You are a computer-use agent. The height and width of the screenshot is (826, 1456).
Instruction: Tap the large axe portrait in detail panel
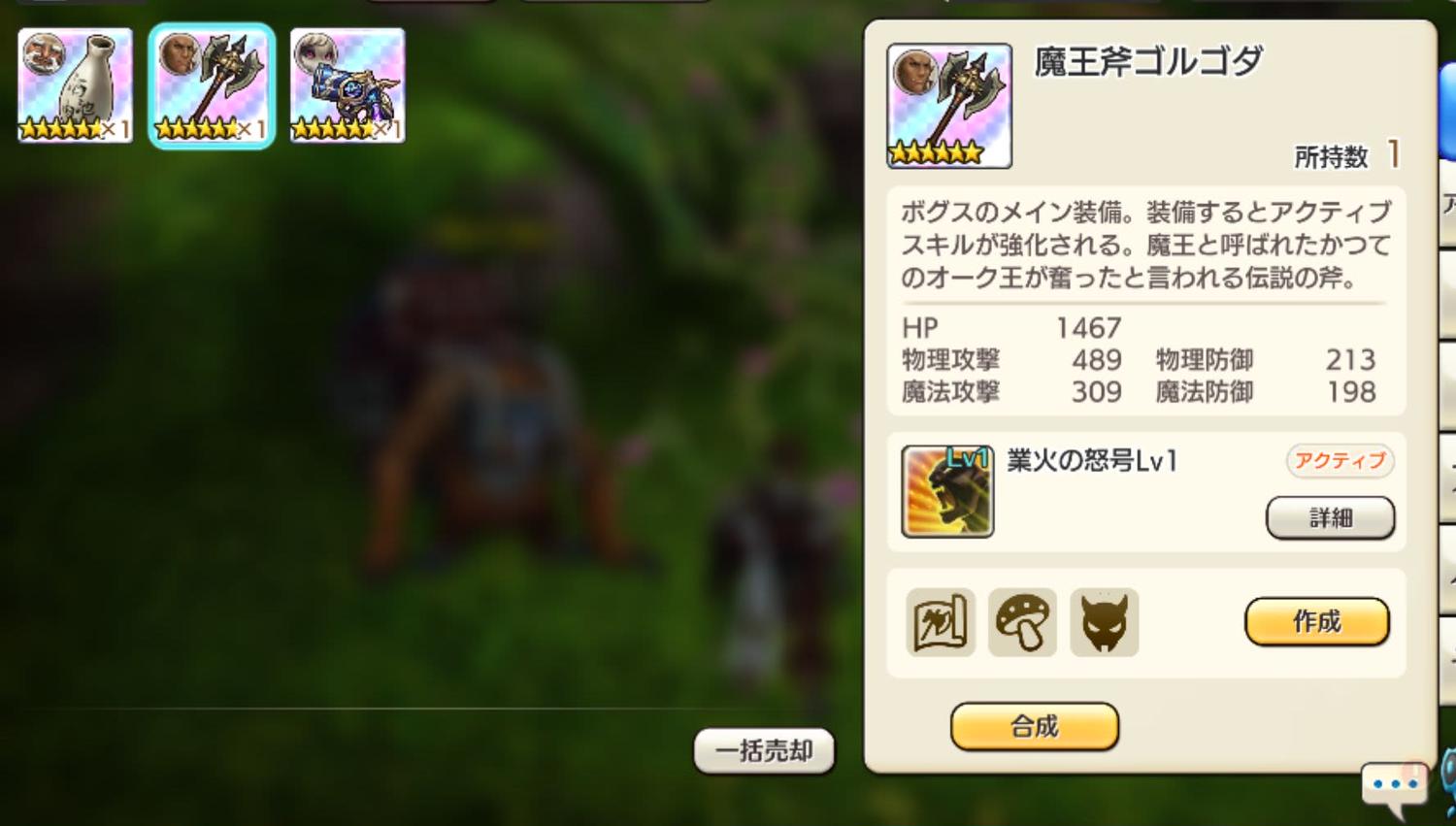click(949, 106)
